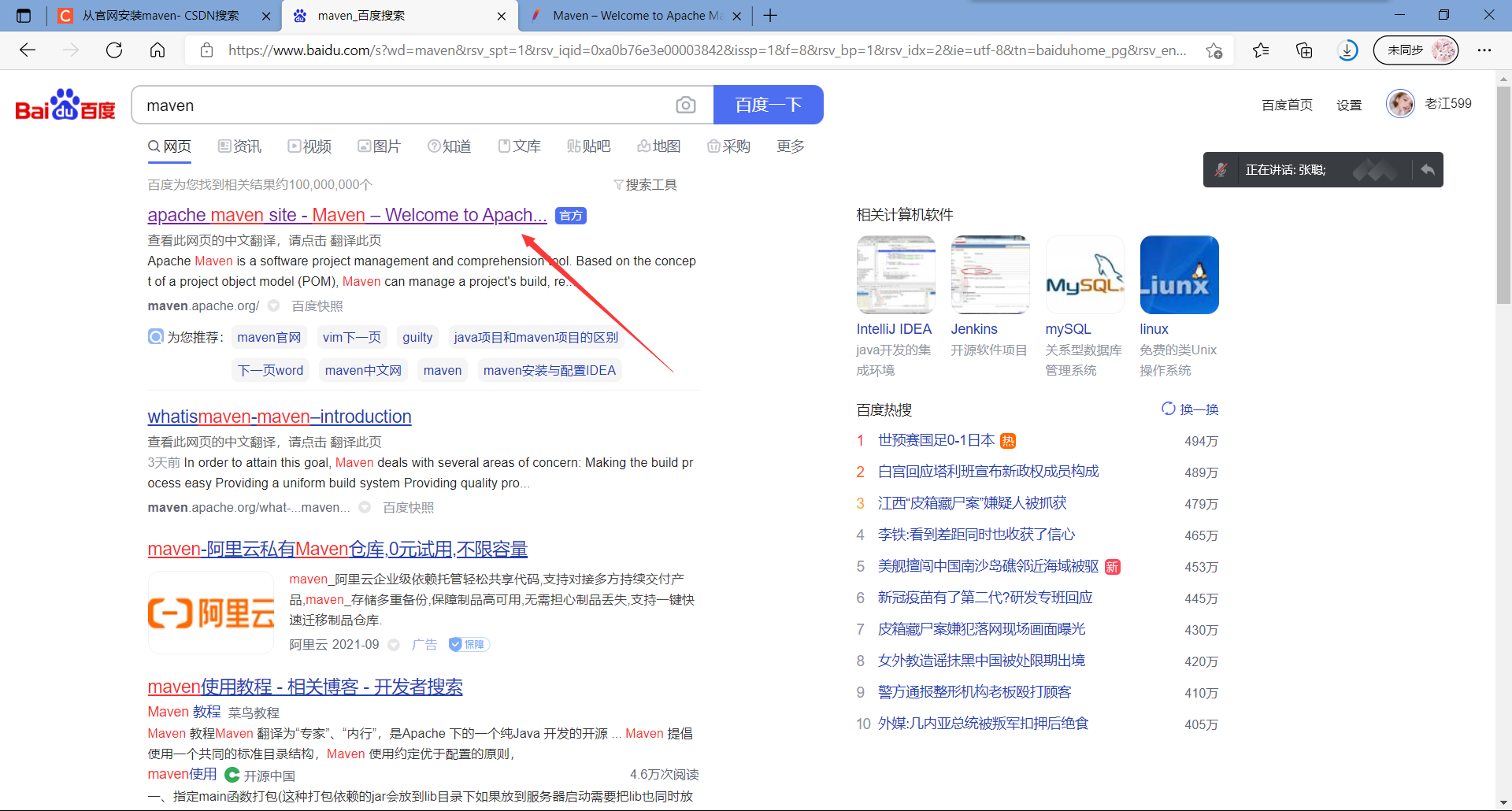Viewport: 1512px width, 811px height.
Task: Click the 保障 badge on the Aliyun ad
Action: [469, 645]
